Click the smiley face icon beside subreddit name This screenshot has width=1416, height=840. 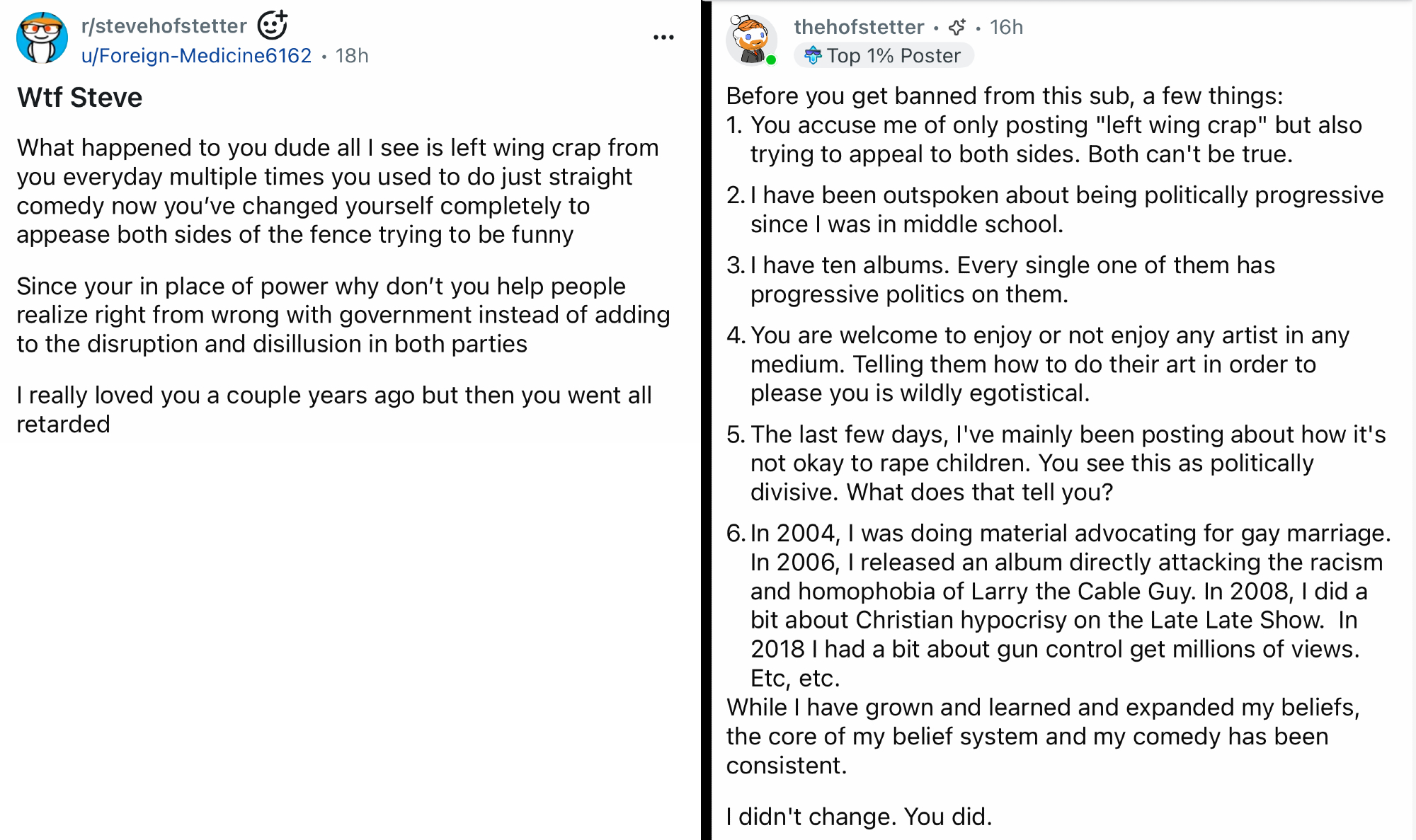tap(272, 25)
